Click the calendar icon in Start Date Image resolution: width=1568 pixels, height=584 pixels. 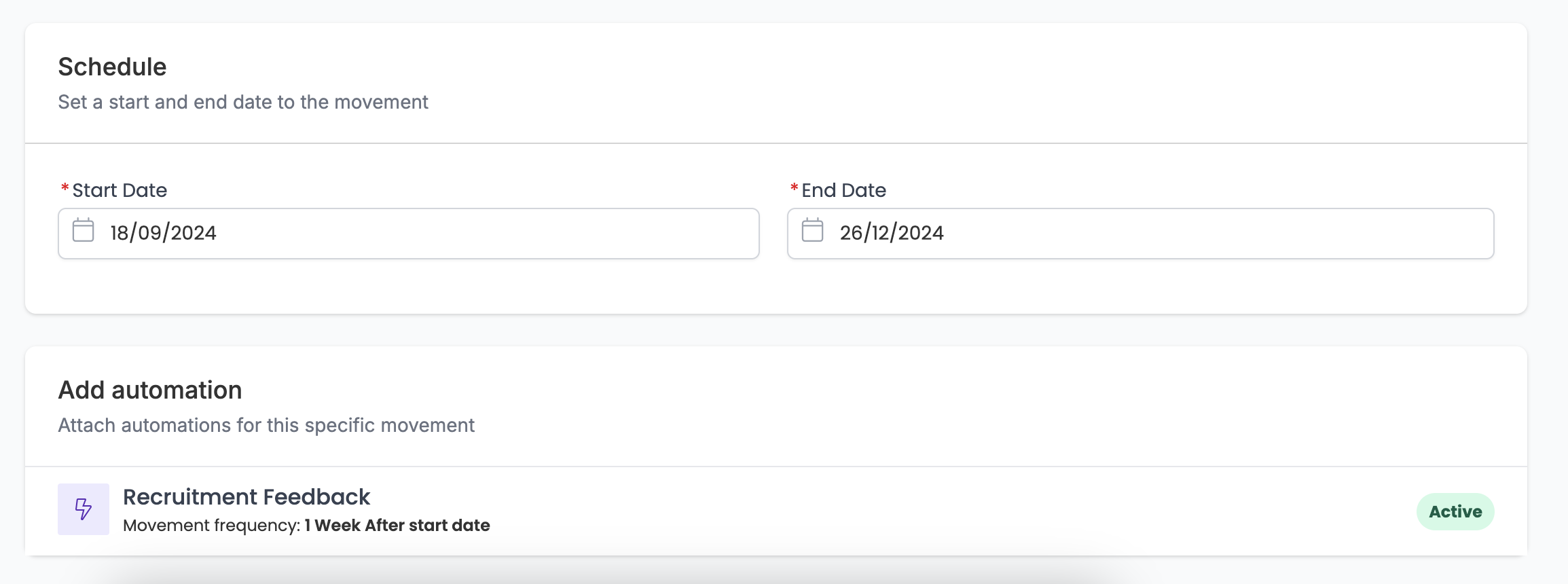coord(84,230)
